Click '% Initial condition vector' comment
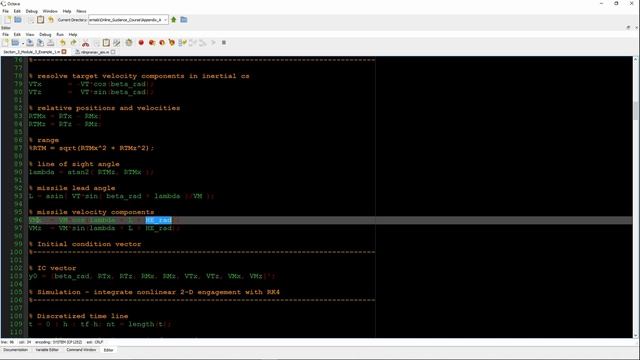Image resolution: width=640 pixels, height=360 pixels. [x=85, y=244]
